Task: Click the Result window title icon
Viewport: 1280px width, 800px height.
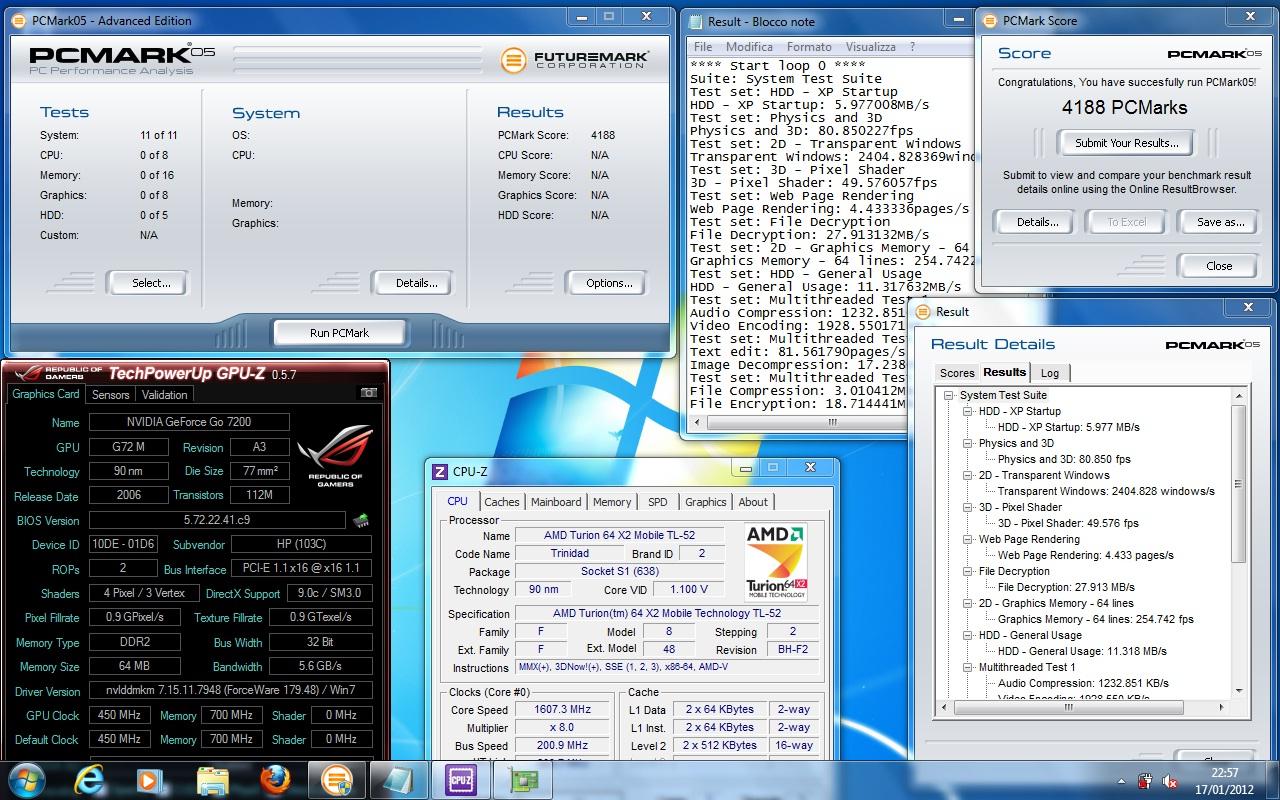Action: click(x=924, y=311)
